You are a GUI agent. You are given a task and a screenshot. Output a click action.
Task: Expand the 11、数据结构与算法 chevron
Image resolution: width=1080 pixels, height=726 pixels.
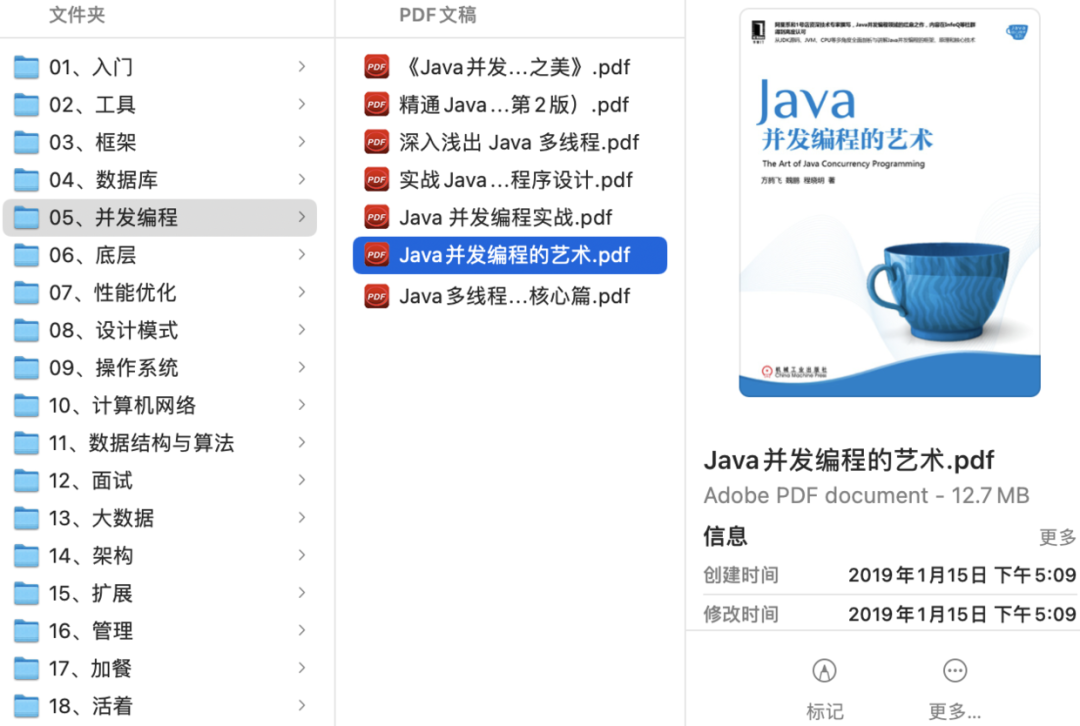[x=301, y=442]
